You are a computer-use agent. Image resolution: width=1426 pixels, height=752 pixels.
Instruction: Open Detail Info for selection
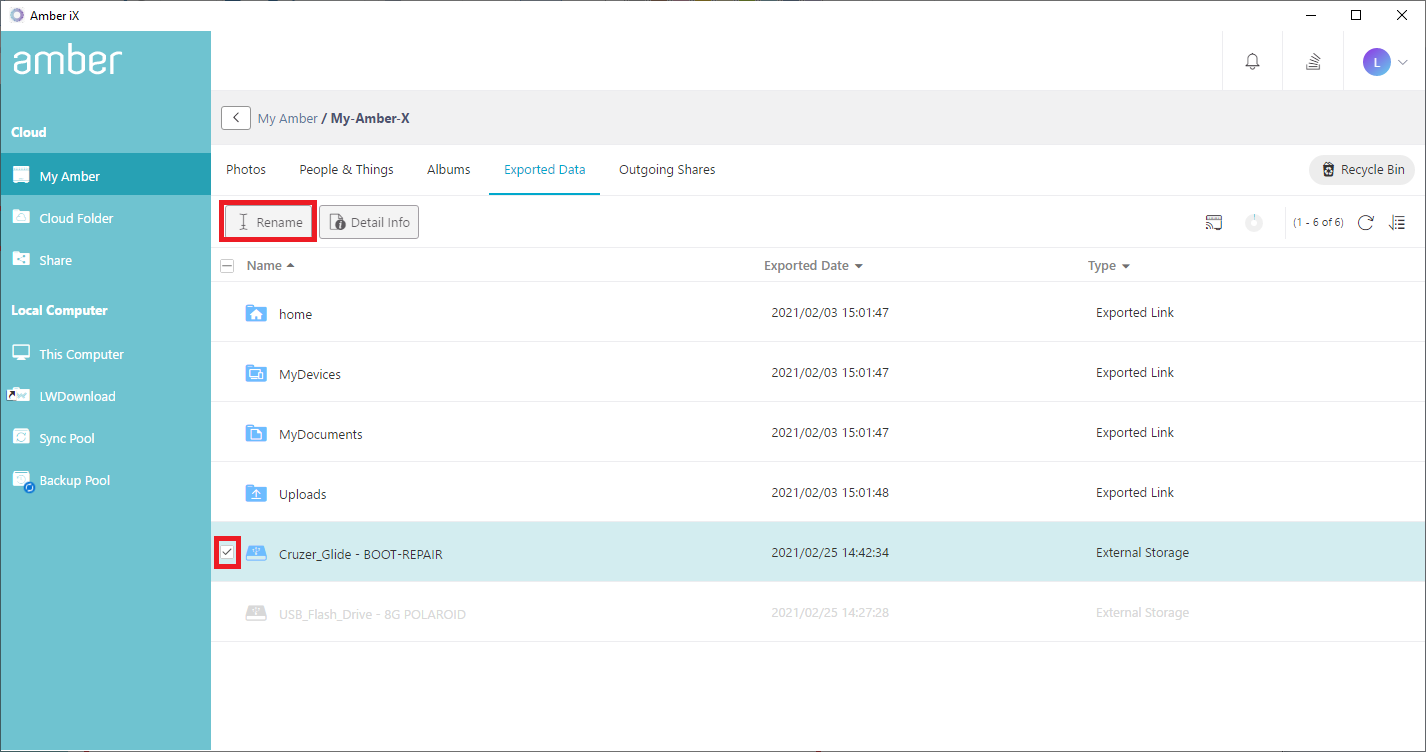[x=369, y=222]
